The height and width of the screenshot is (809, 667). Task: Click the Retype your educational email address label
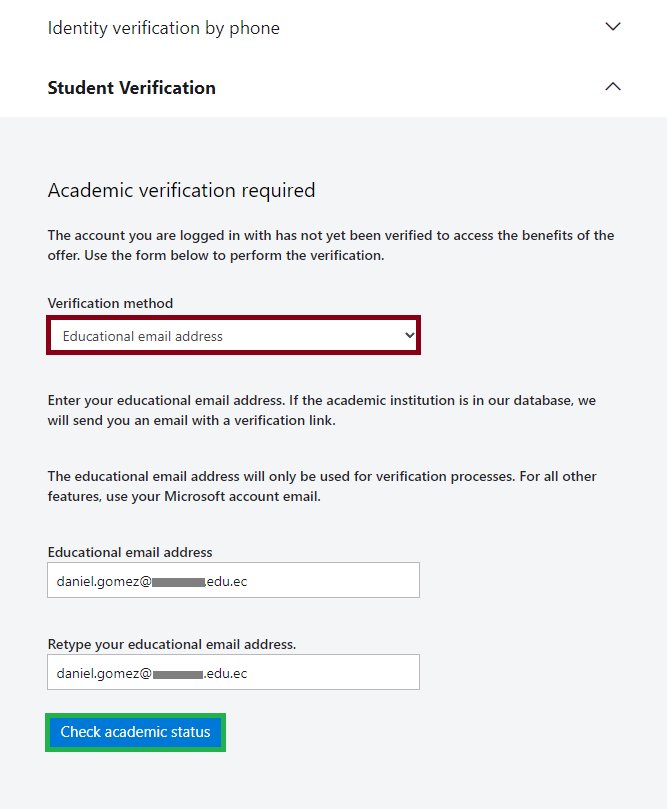click(x=172, y=644)
